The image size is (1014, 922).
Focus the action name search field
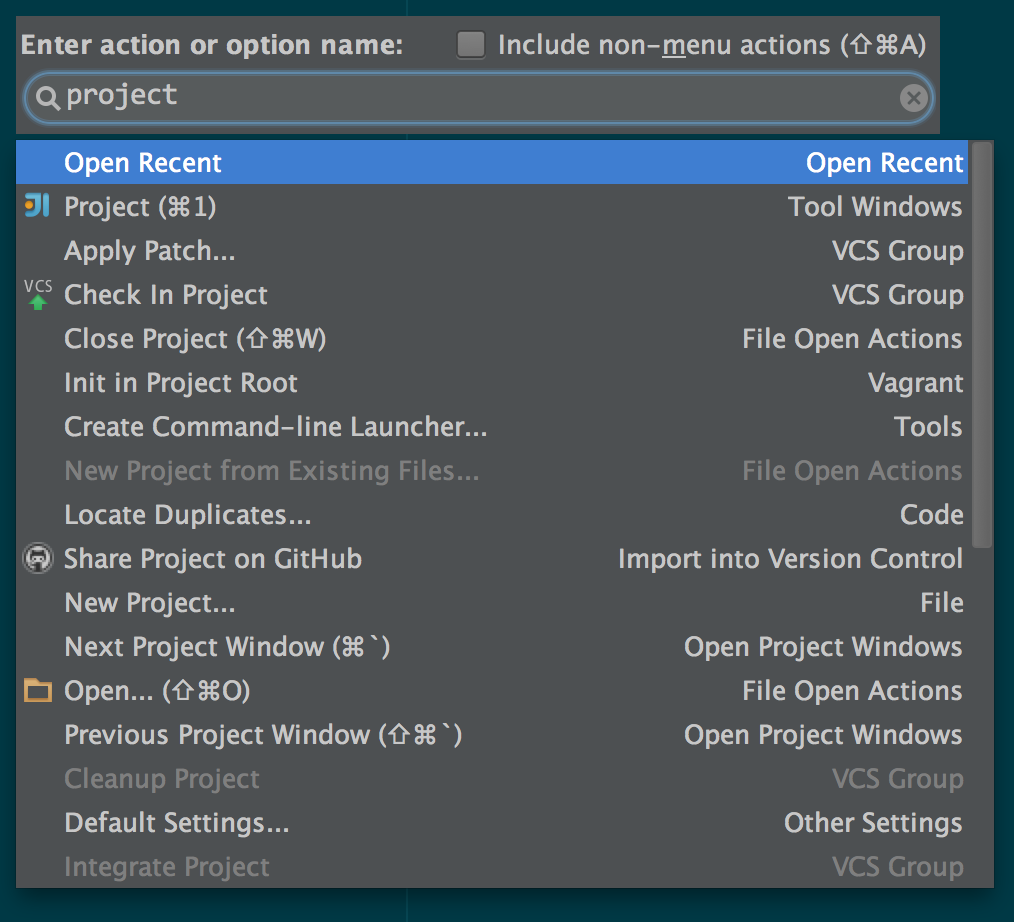coord(479,98)
